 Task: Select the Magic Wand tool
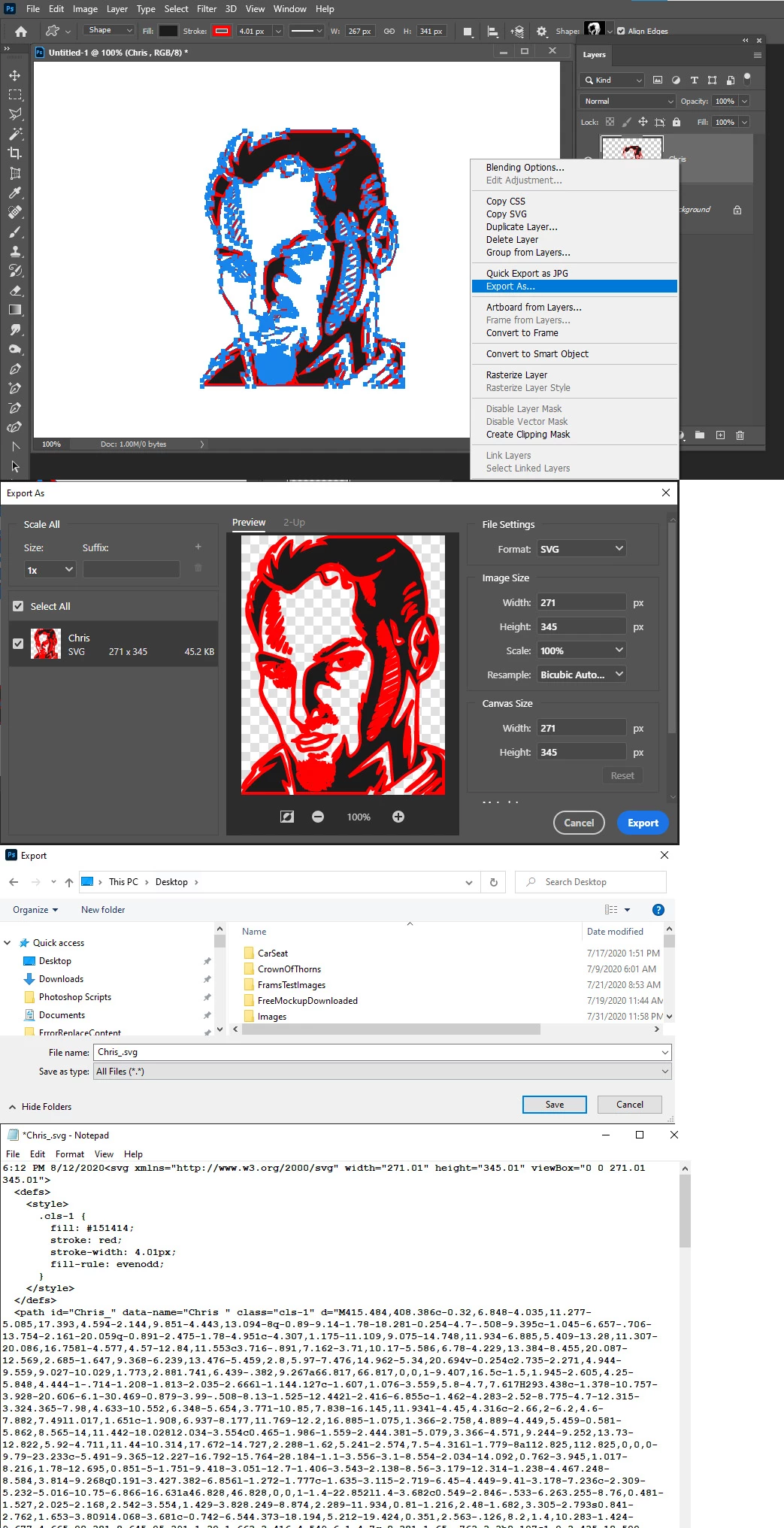pos(15,134)
